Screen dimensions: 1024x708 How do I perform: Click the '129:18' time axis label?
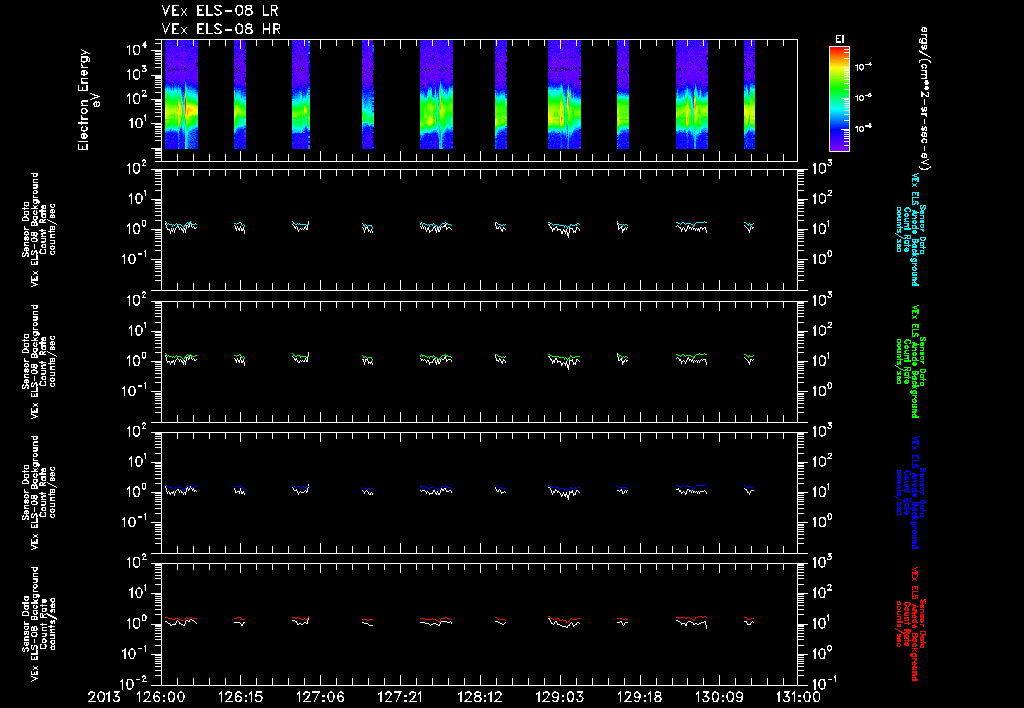pos(639,698)
